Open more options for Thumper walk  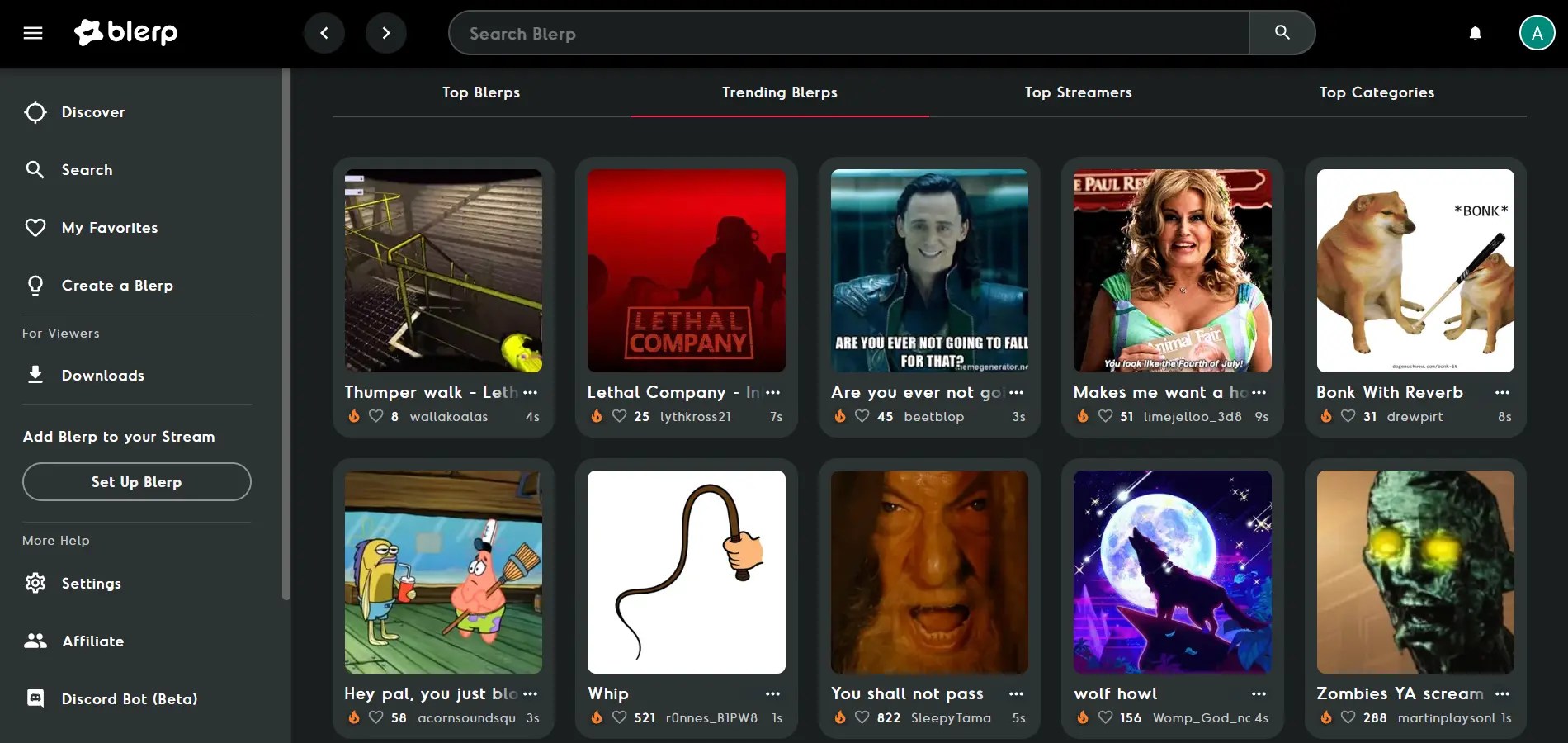531,392
